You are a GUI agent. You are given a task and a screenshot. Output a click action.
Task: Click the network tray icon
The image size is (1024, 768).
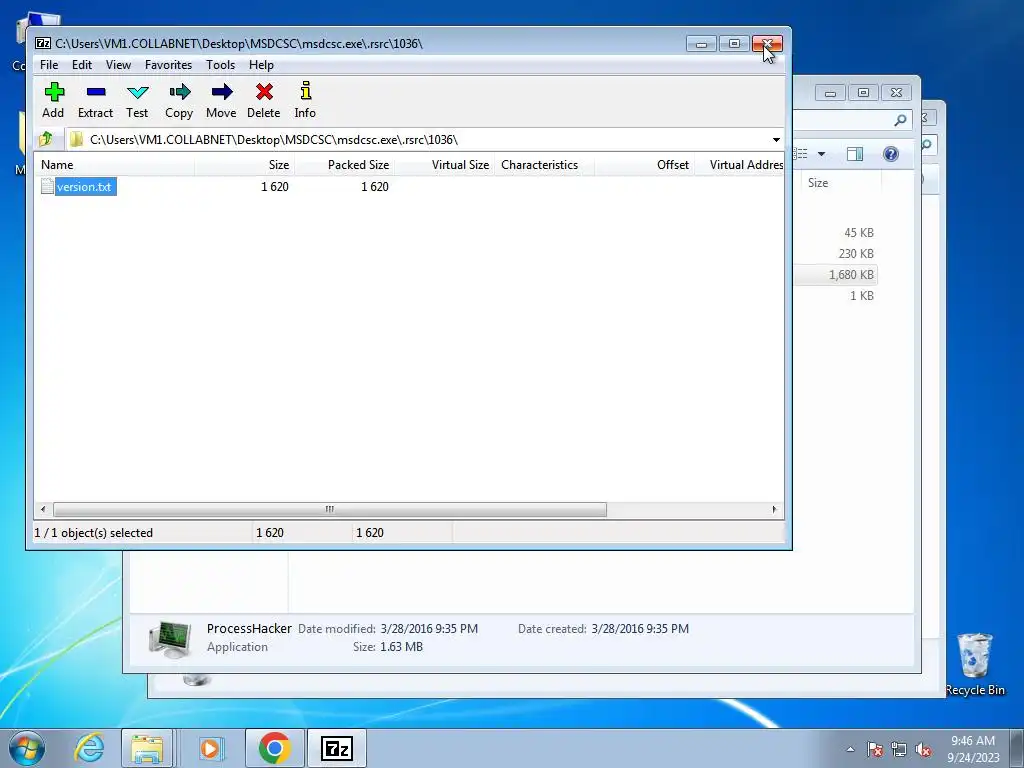pos(899,749)
